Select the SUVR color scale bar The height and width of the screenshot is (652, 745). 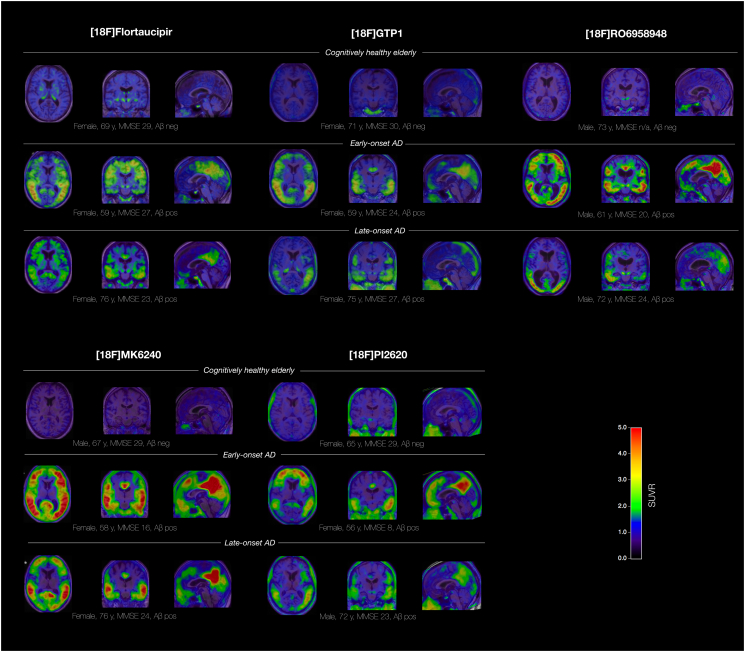[636, 493]
